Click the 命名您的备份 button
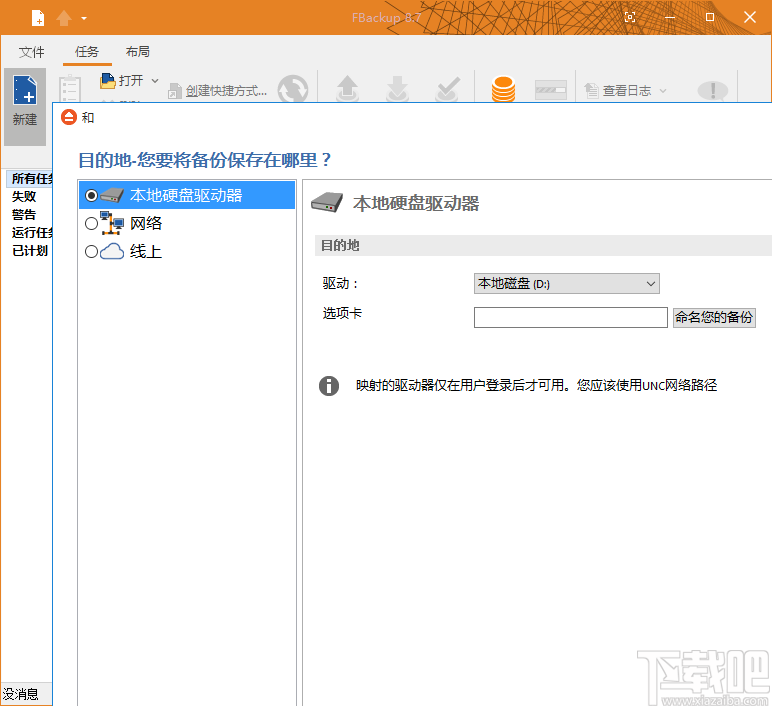The image size is (772, 706). pyautogui.click(x=714, y=318)
